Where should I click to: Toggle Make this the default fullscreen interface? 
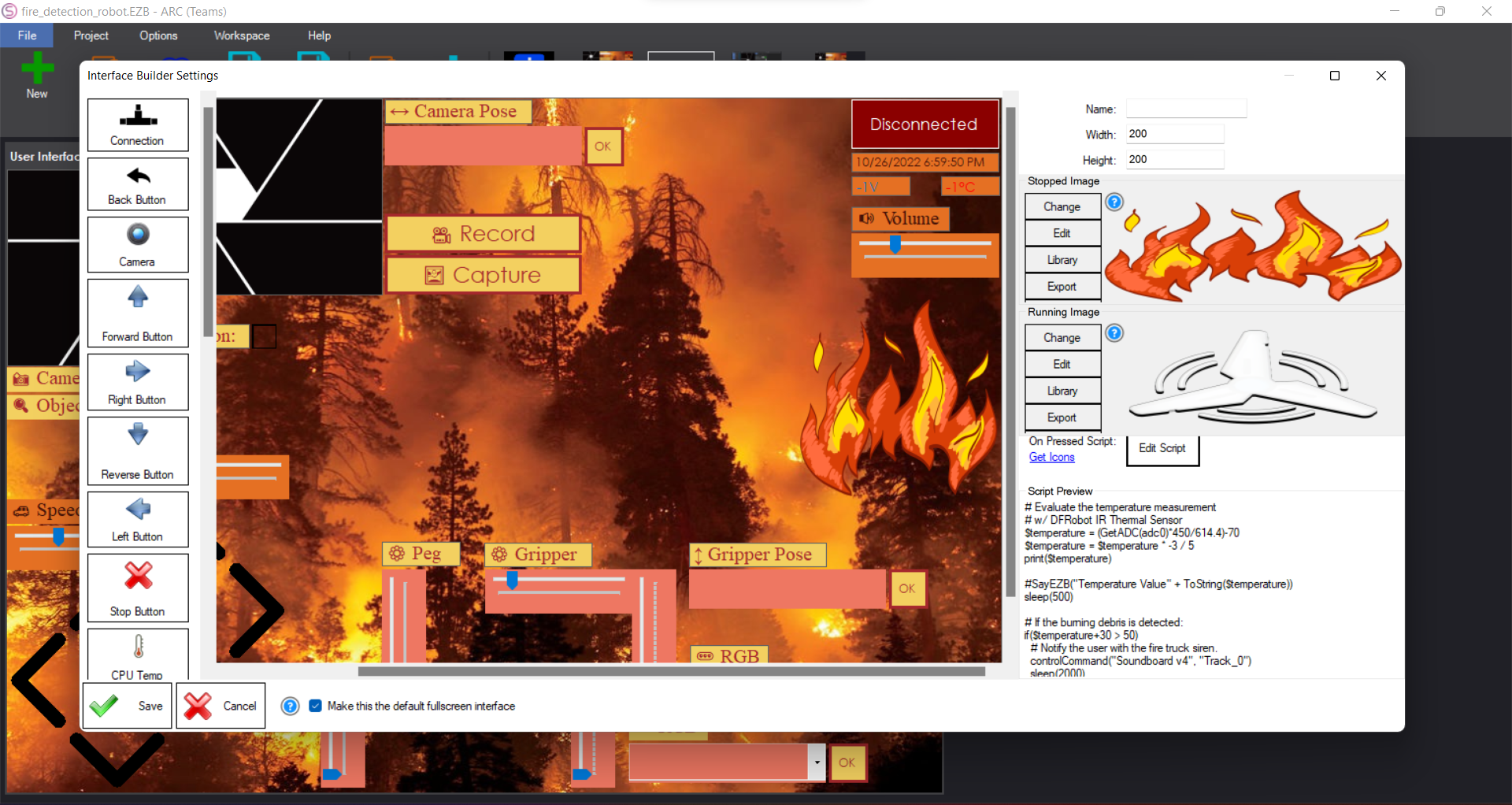pyautogui.click(x=315, y=706)
